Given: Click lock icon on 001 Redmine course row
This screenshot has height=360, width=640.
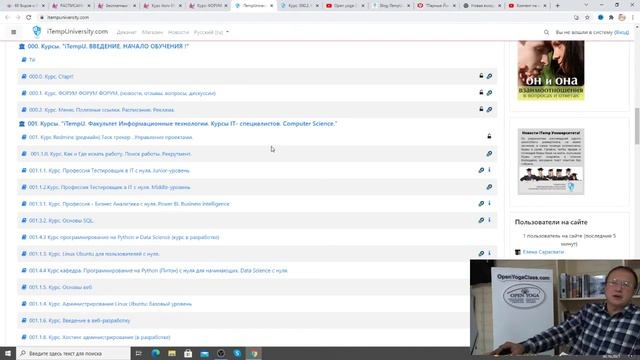Looking at the screenshot, I should (x=489, y=136).
